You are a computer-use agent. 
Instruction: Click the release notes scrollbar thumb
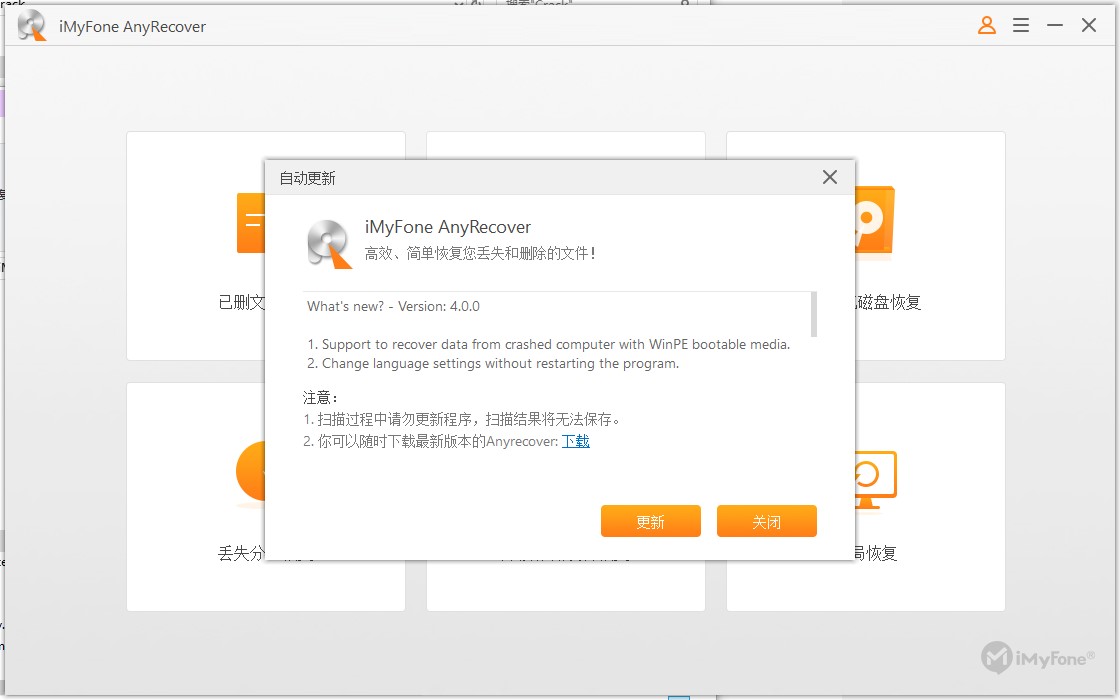[x=814, y=314]
